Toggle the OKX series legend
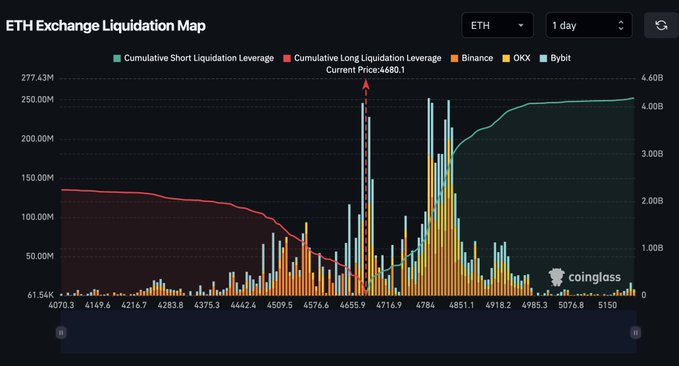Viewport: 679px width, 366px height. 516,58
